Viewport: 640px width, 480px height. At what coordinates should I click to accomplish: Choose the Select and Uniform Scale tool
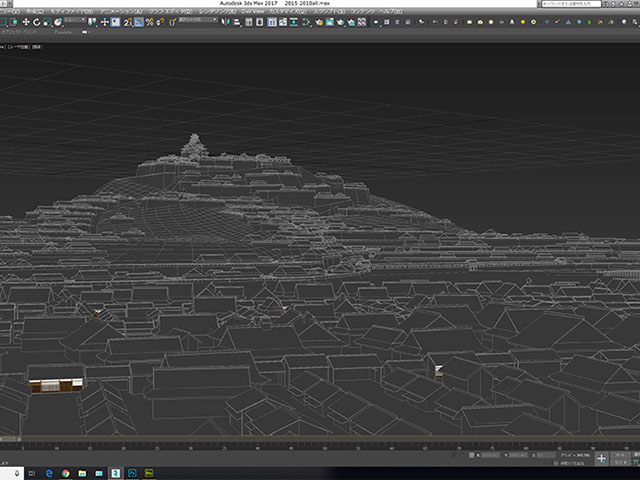pyautogui.click(x=46, y=21)
